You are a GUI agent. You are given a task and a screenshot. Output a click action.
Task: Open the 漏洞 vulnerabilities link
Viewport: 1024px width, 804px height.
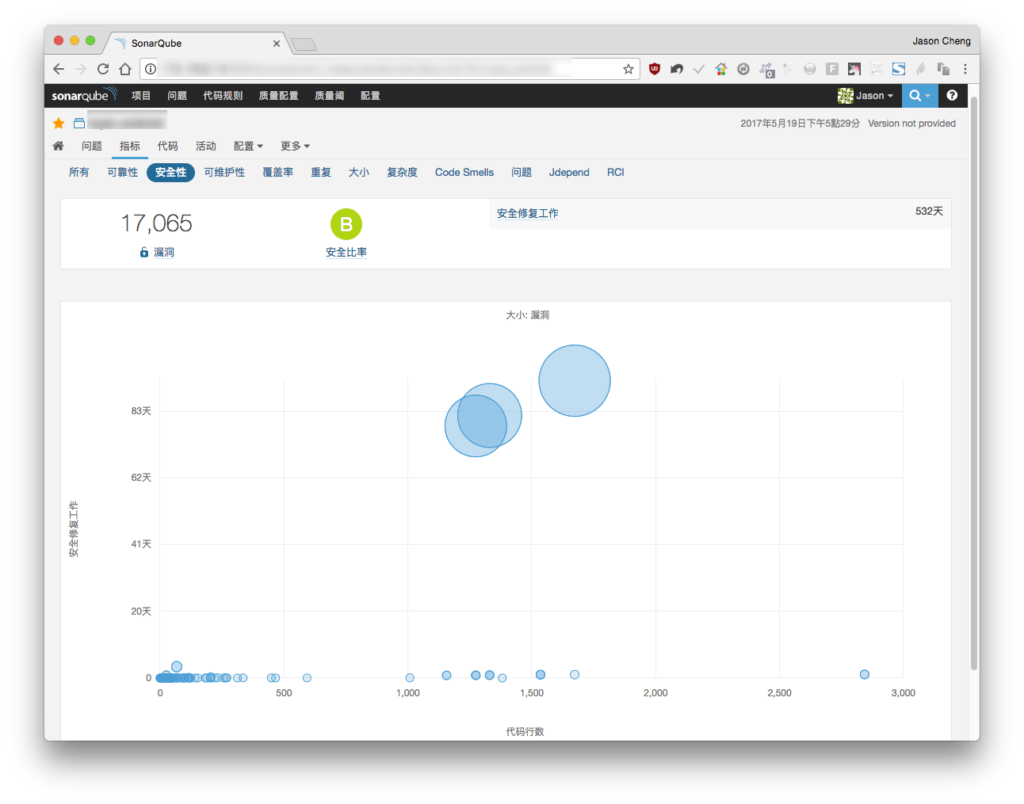tap(163, 252)
